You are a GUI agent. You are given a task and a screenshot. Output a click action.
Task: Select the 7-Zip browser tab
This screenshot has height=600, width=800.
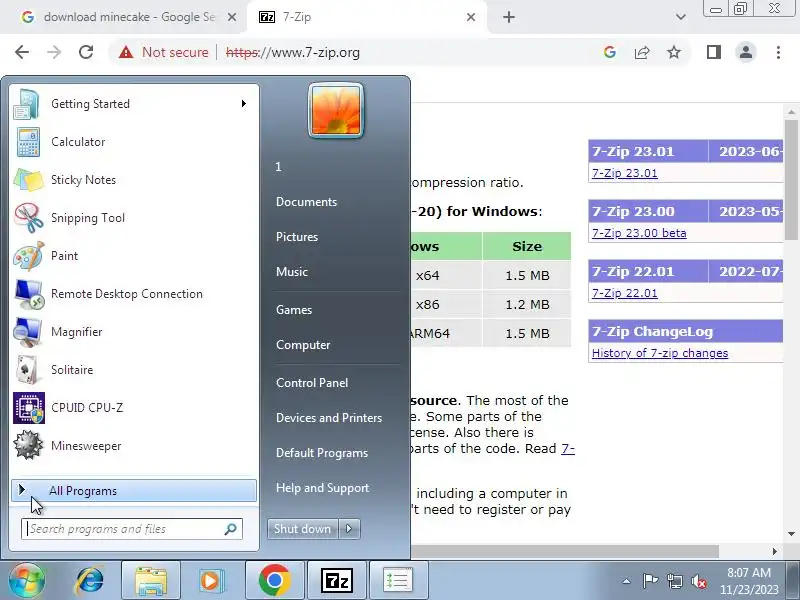click(365, 17)
